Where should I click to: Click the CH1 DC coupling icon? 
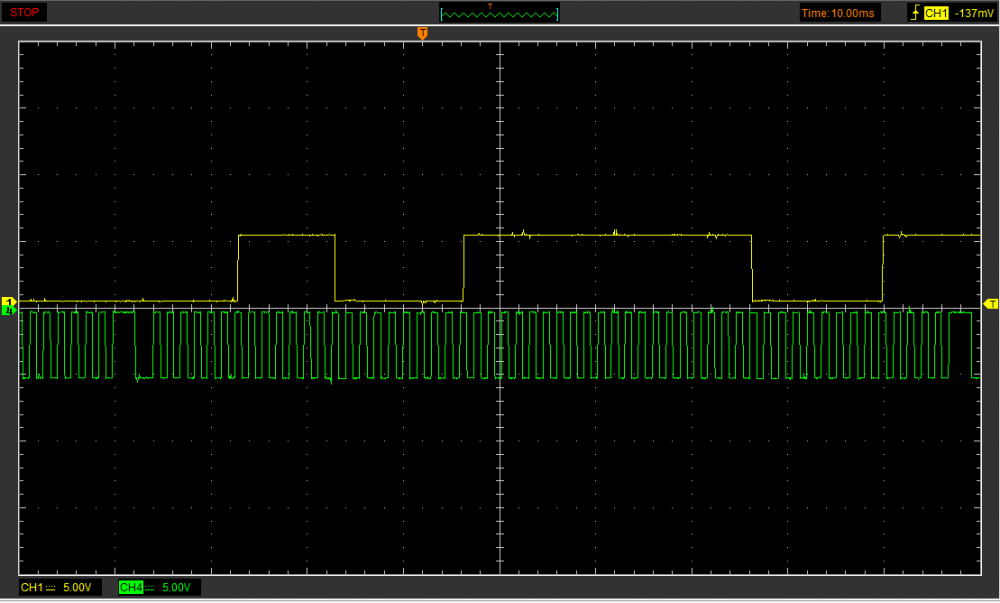[x=50, y=587]
